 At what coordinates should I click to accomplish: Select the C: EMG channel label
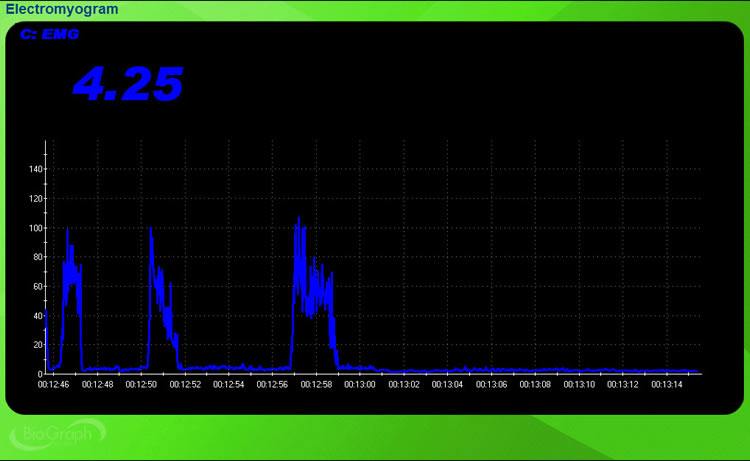pos(49,34)
